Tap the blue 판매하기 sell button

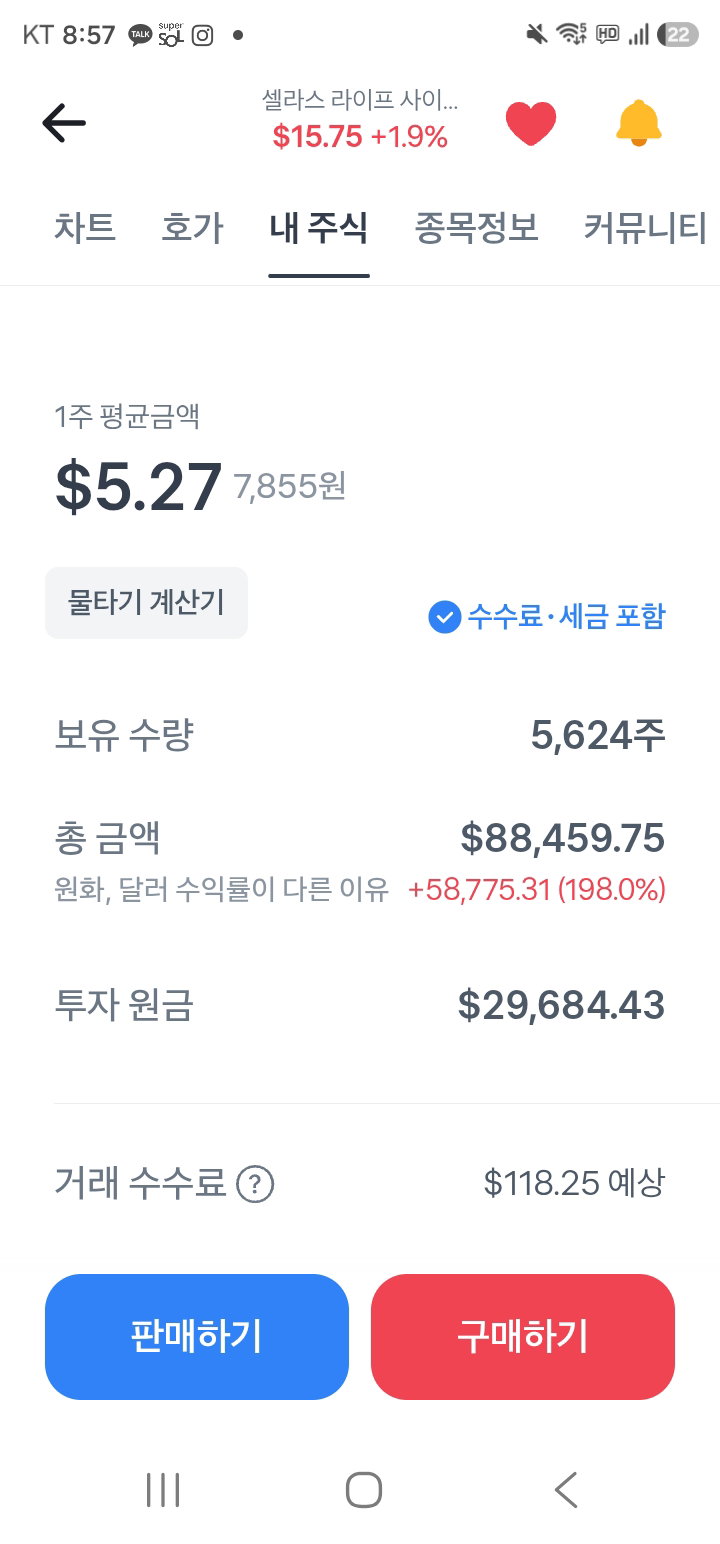tap(197, 1336)
